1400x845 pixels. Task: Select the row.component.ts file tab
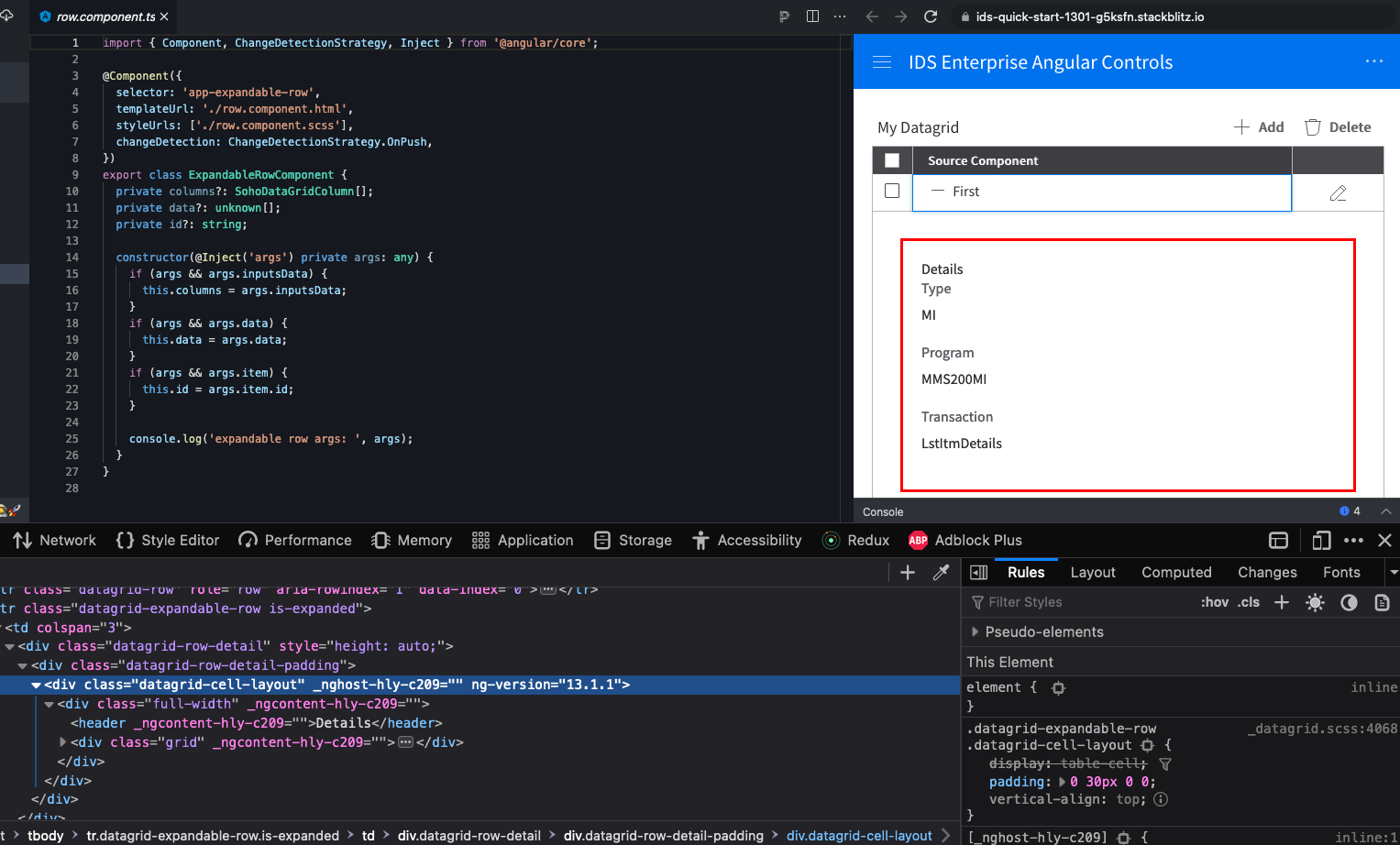point(104,16)
